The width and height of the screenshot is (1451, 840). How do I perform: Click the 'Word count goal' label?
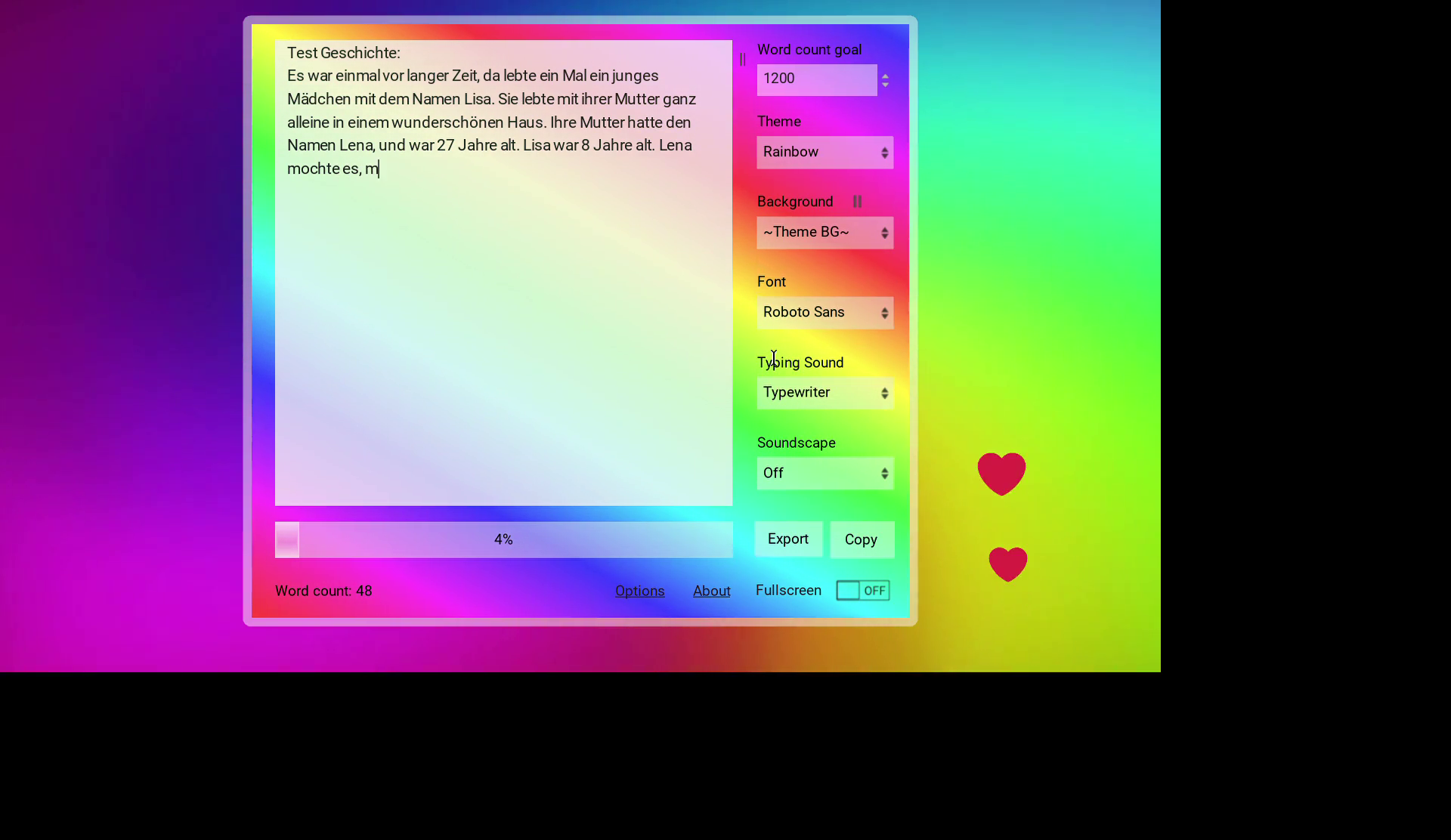(809, 50)
